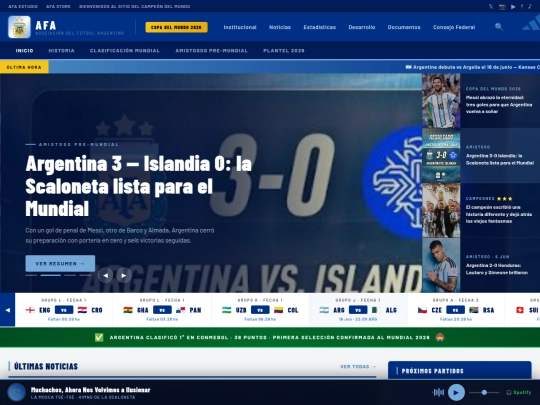Open the GHA vs PAN match card
Screen dimensions: 540x405
(x=162, y=310)
